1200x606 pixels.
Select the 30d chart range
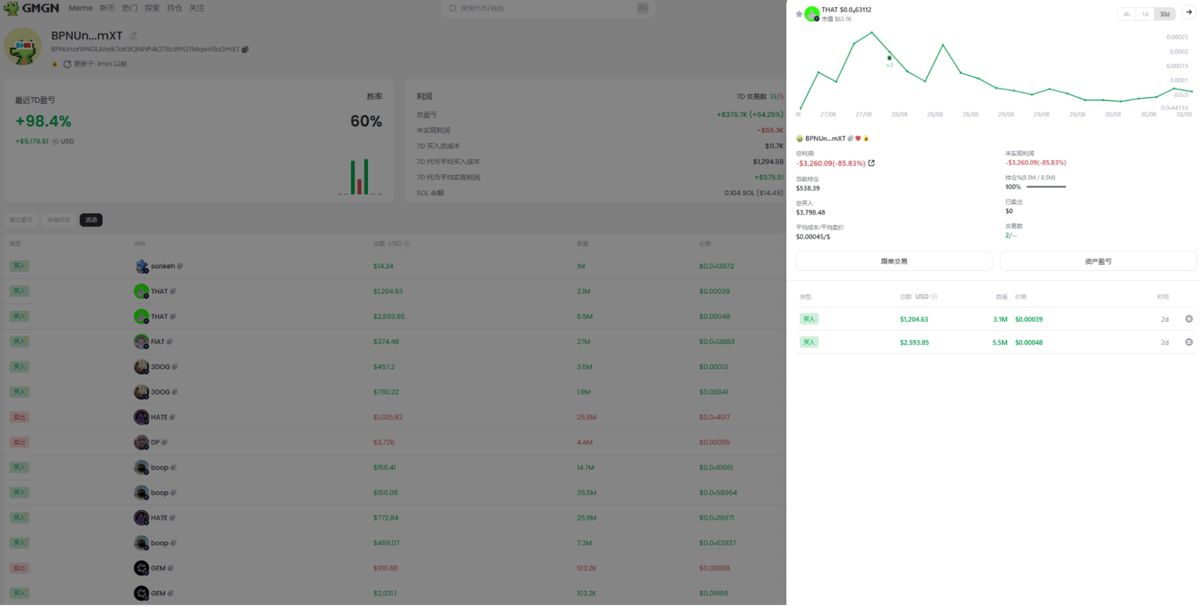pos(1165,14)
